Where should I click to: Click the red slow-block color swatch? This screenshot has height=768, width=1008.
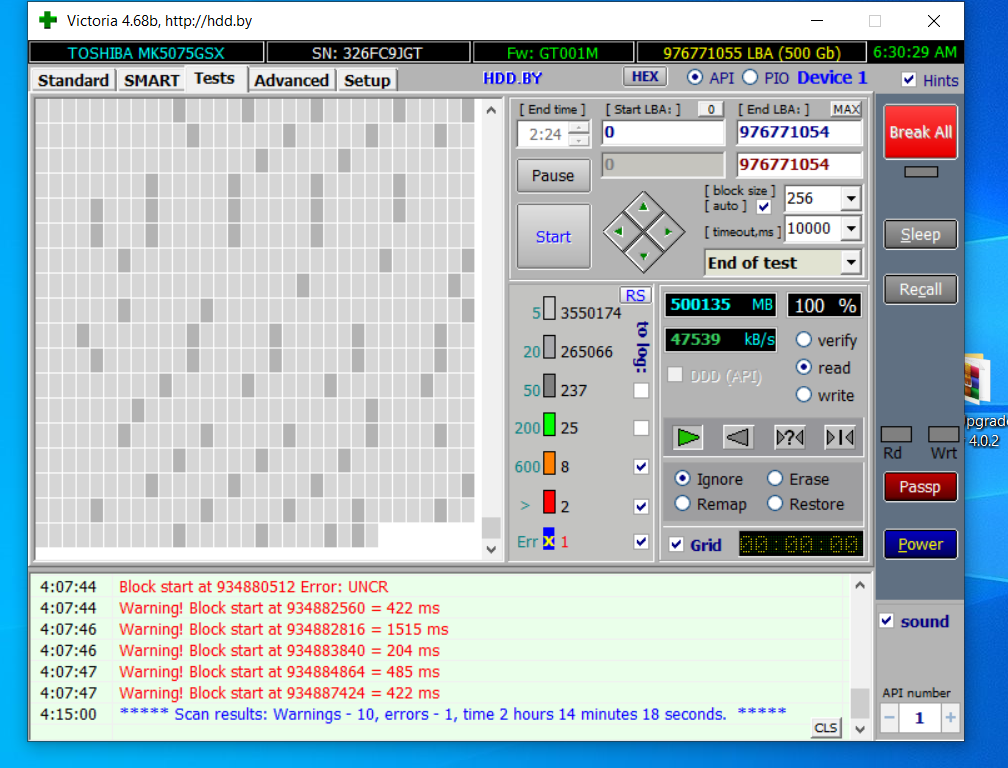coord(549,501)
